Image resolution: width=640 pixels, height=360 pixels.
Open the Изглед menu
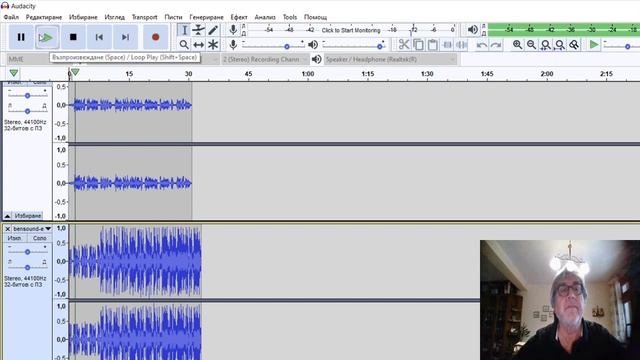click(114, 17)
